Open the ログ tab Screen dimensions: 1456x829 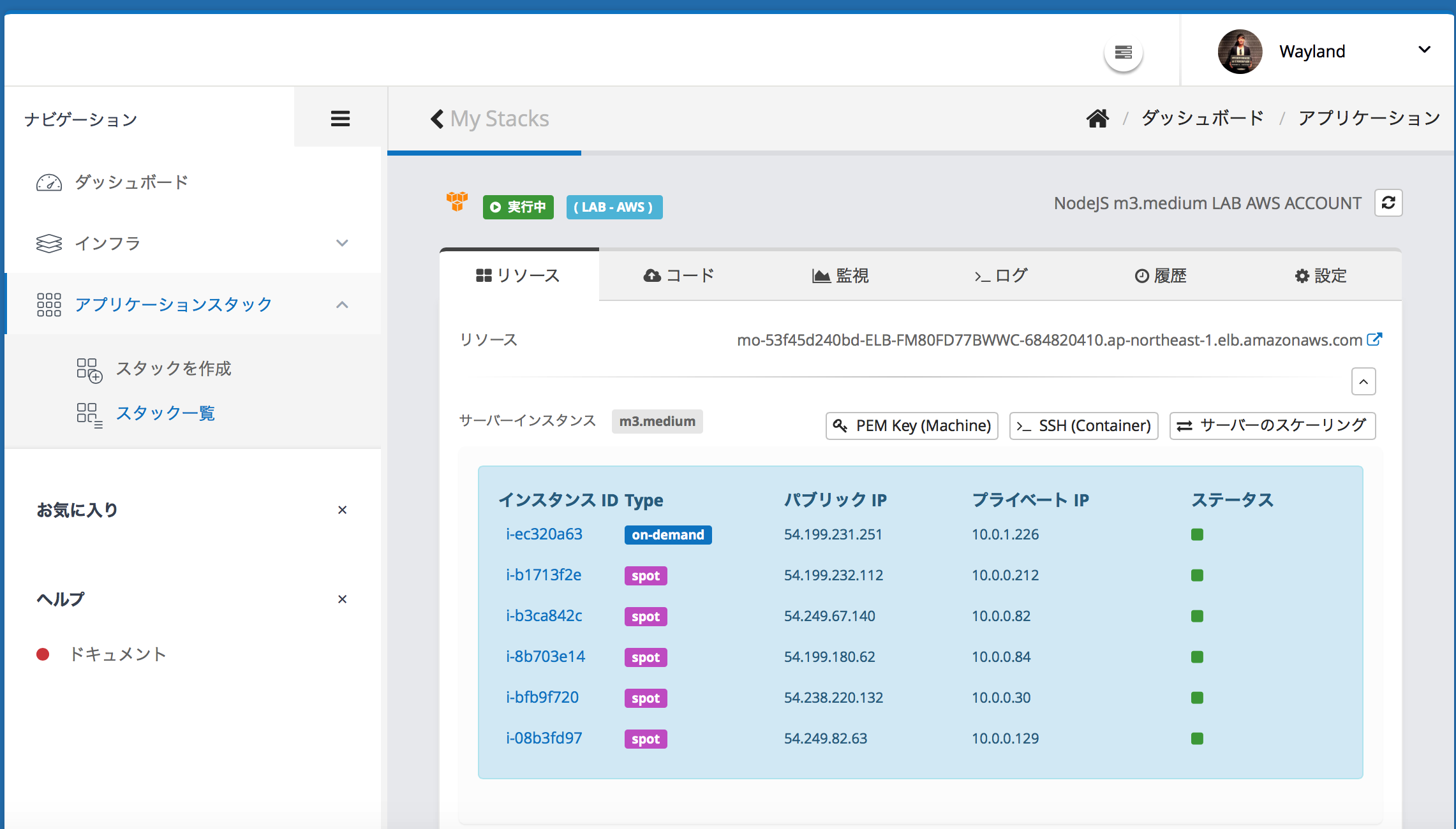coord(1000,275)
